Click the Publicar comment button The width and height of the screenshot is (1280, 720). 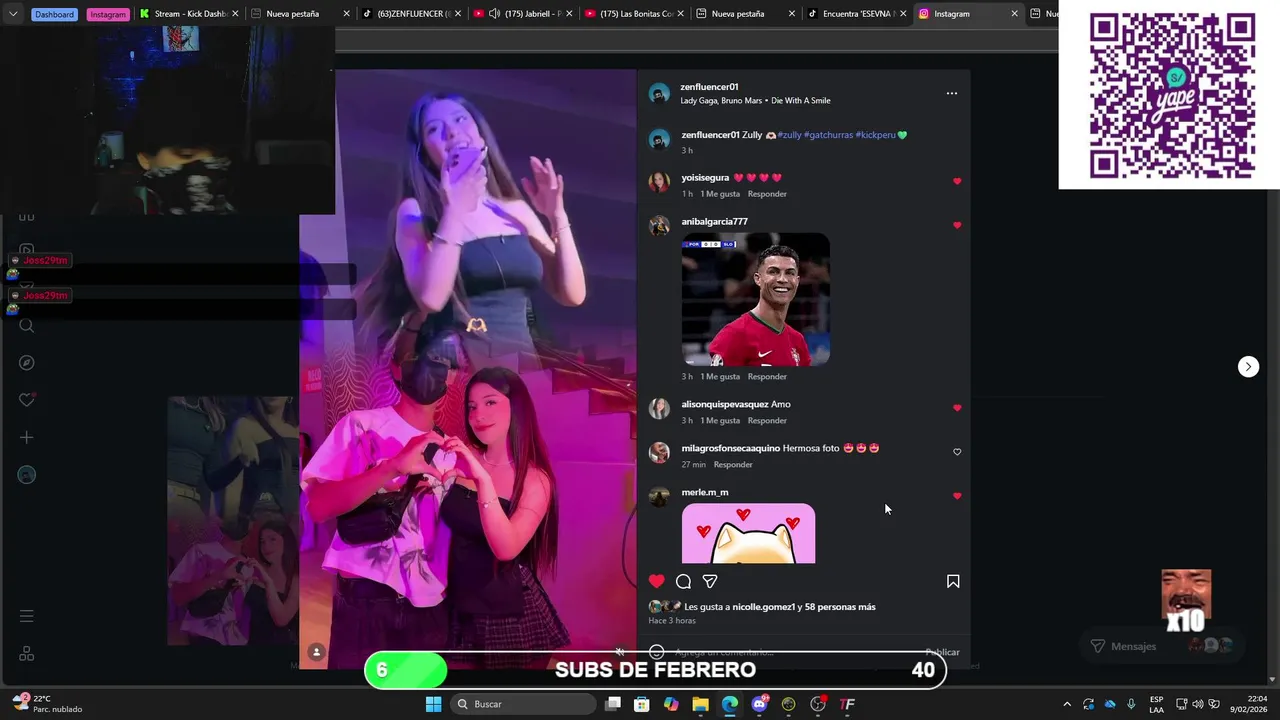click(942, 652)
